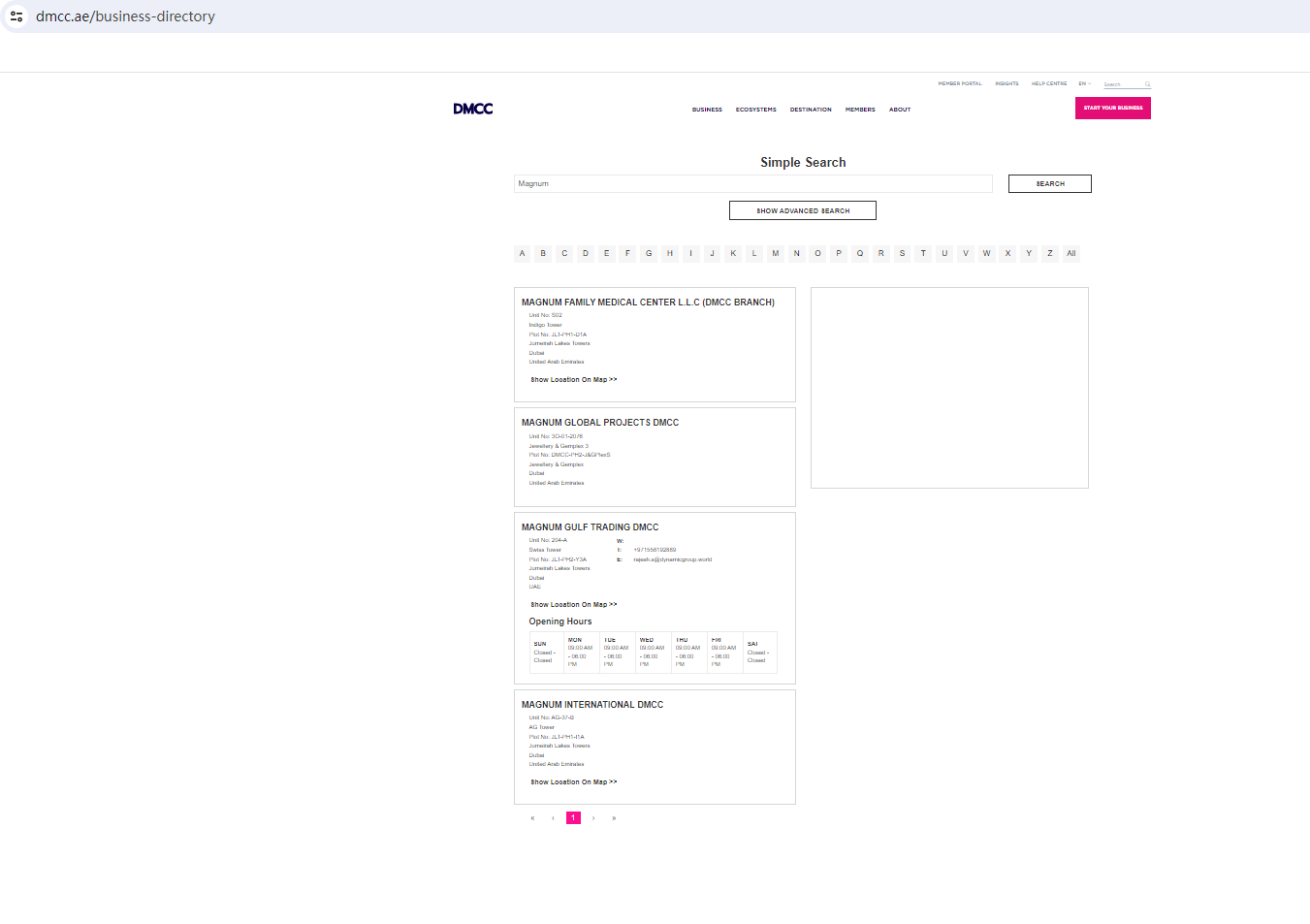
Task: Click the Magnum Gulf Trading DMCC heading
Action: click(590, 527)
